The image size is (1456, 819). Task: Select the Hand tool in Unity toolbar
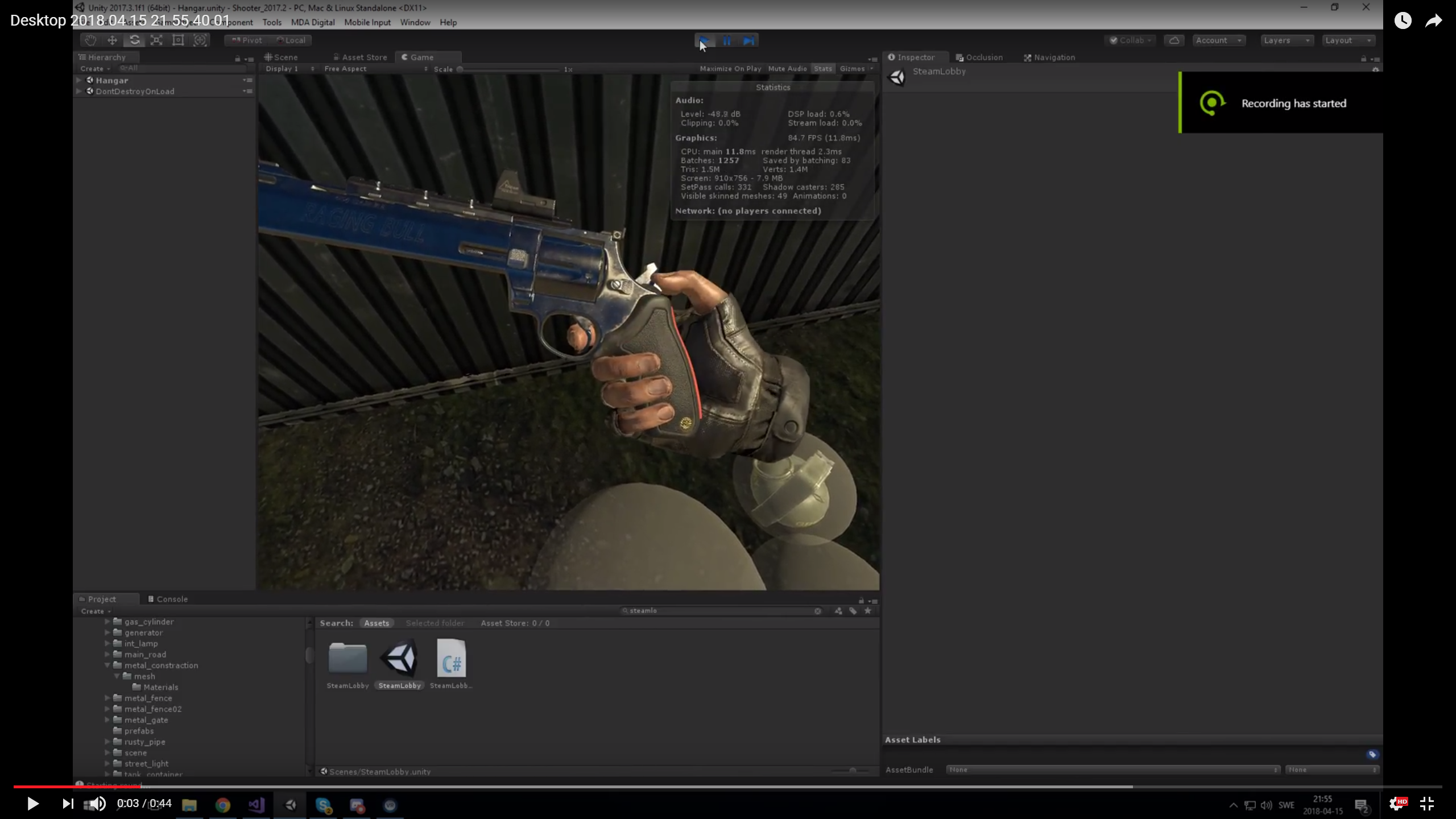90,40
